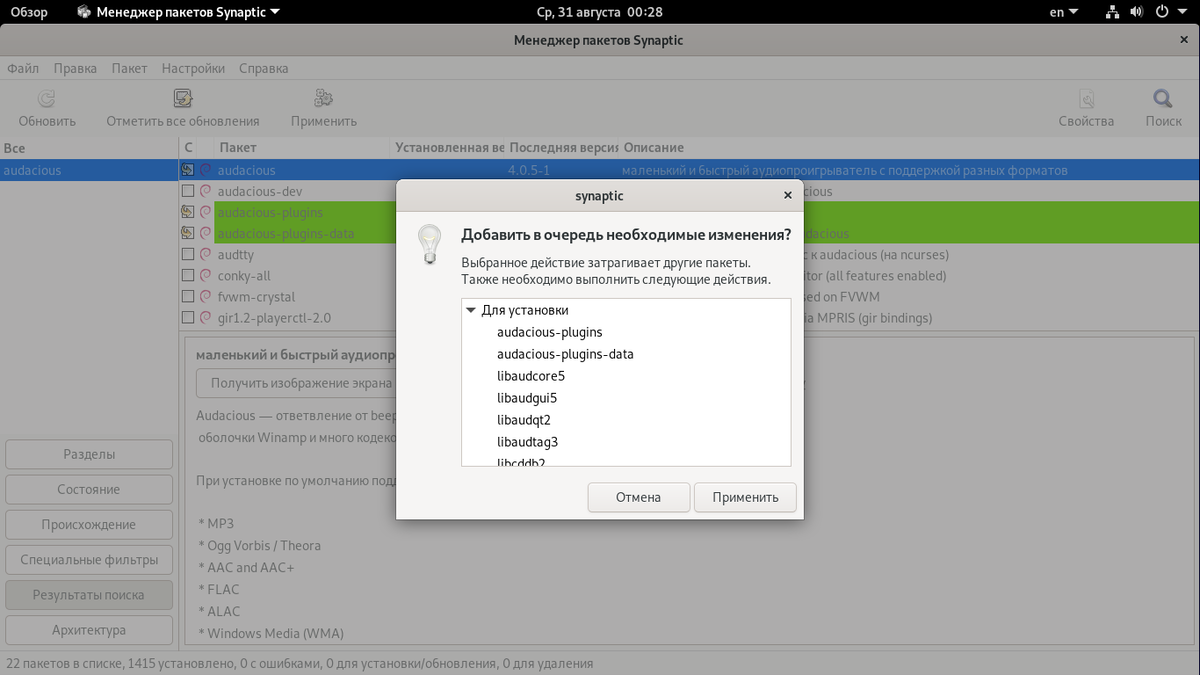
Task: Collapse the 'Для установки' tree in the dialog
Action: 471,311
